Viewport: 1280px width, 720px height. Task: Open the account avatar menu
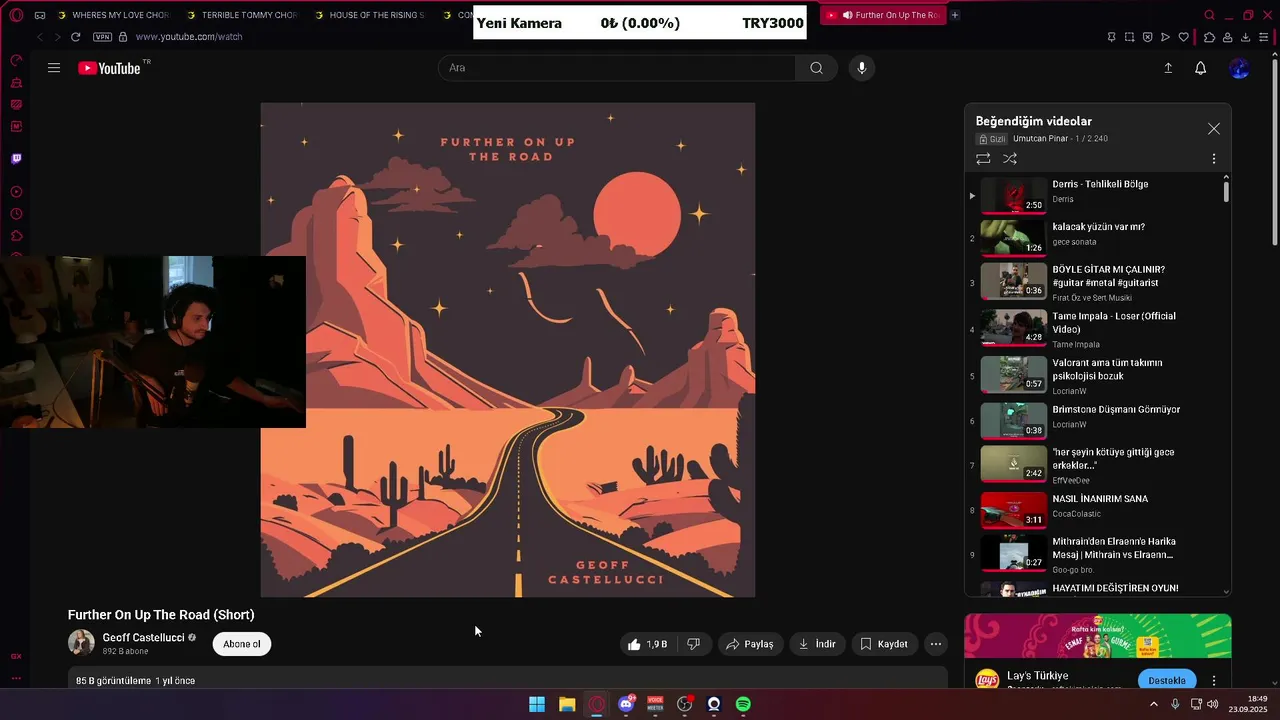click(1239, 68)
